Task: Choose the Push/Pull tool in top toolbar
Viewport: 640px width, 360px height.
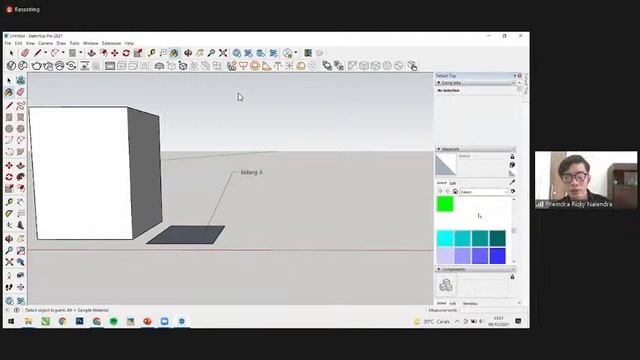Action: (91, 53)
